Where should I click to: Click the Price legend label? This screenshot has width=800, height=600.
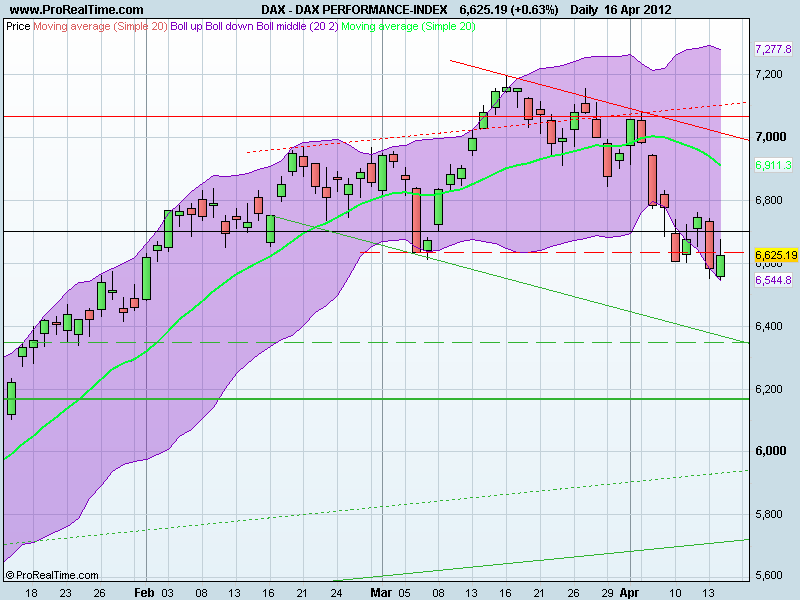pos(18,27)
